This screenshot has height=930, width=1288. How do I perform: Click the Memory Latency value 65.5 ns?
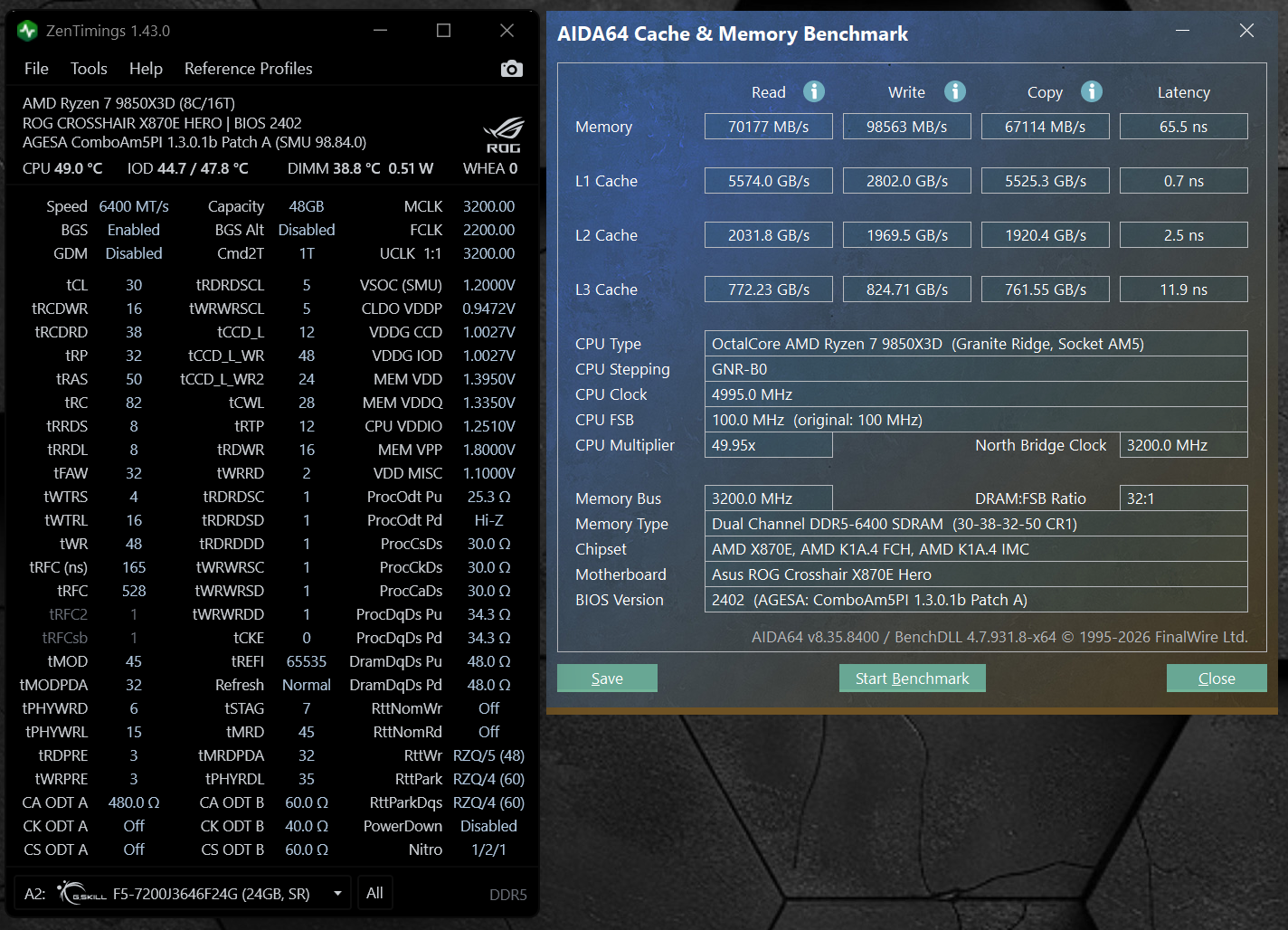tap(1184, 127)
